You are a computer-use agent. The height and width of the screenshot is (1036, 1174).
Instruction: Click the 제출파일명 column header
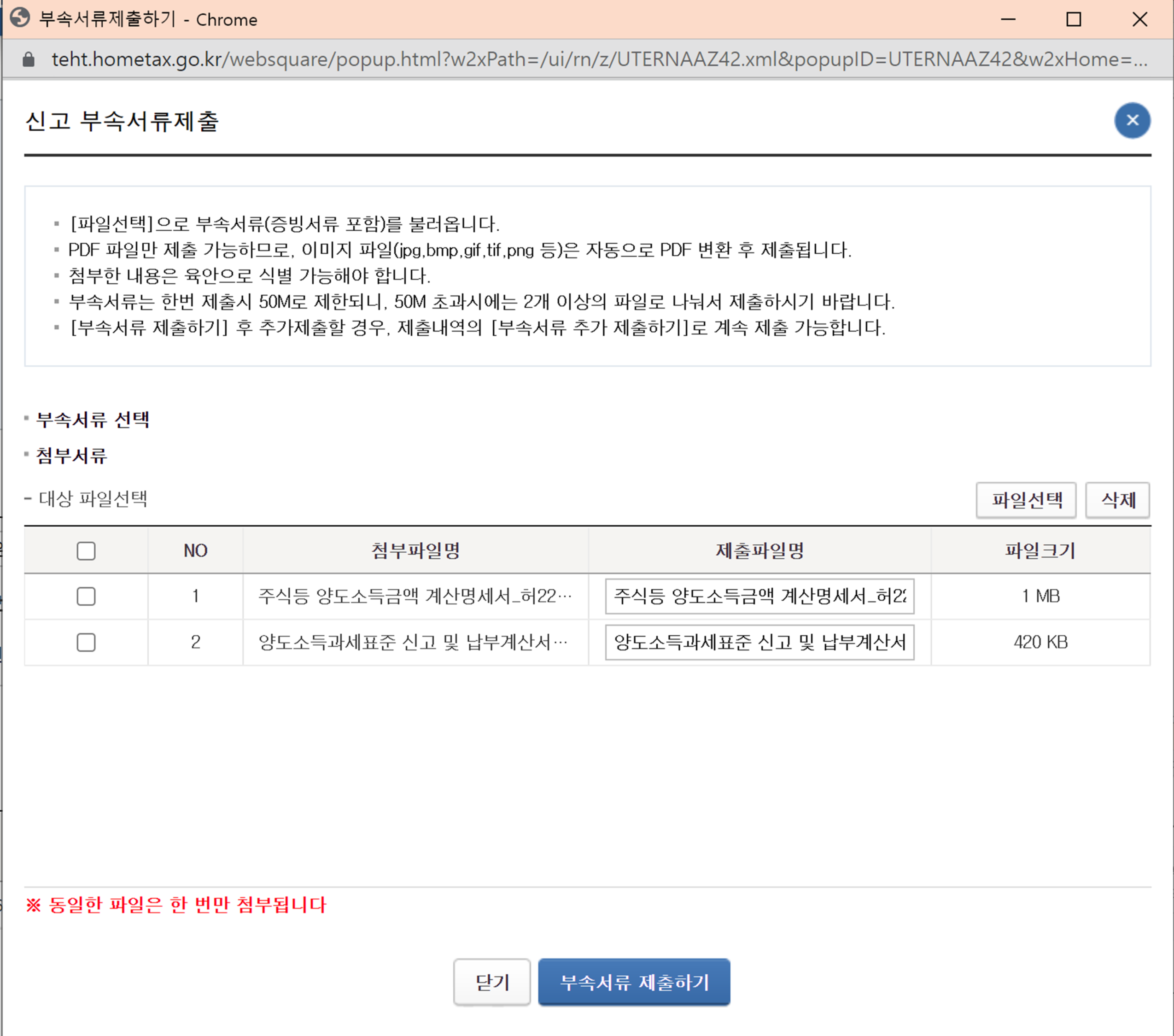click(759, 550)
